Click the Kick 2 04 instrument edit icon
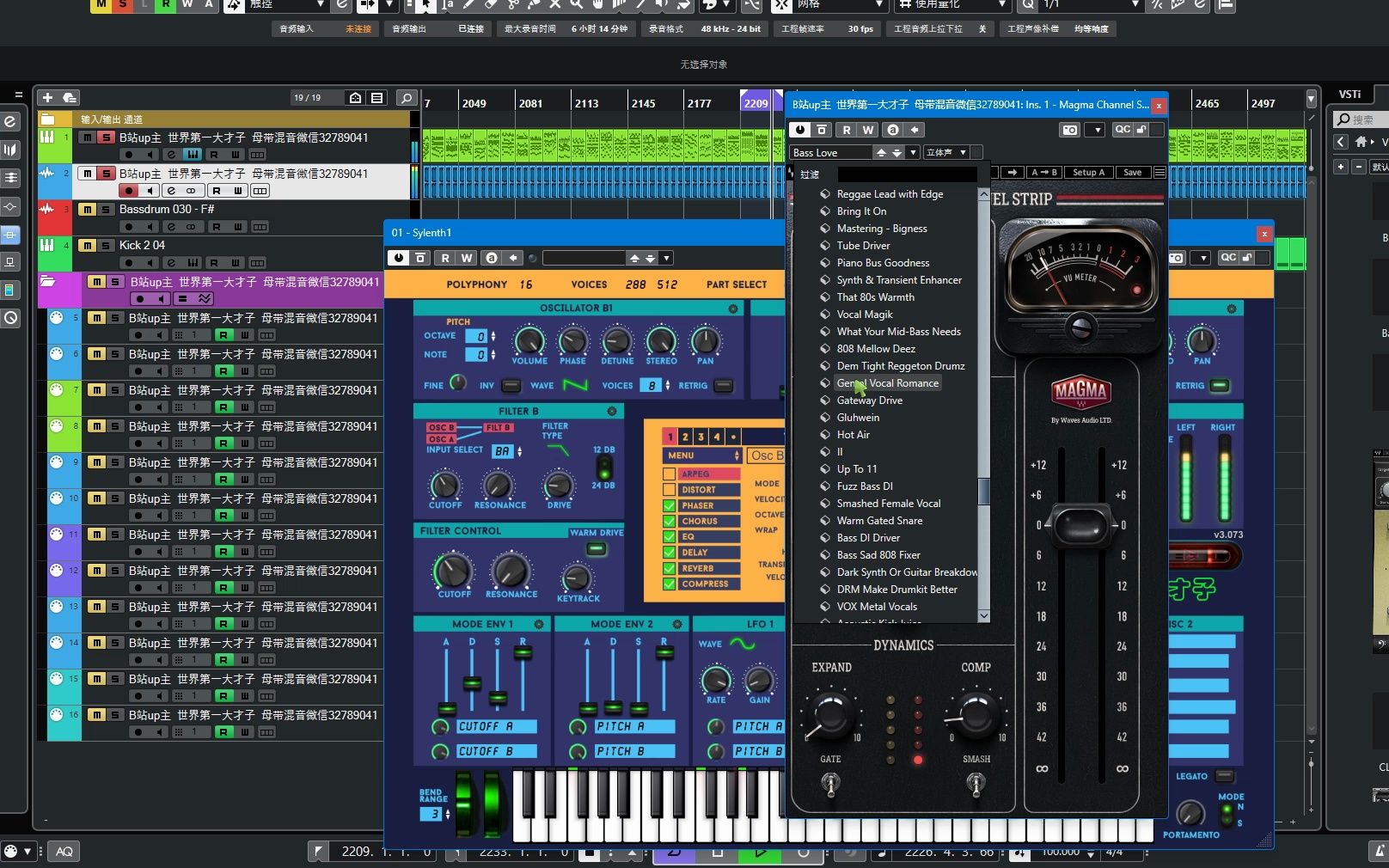Viewport: 1389px width, 868px height. coord(193,263)
